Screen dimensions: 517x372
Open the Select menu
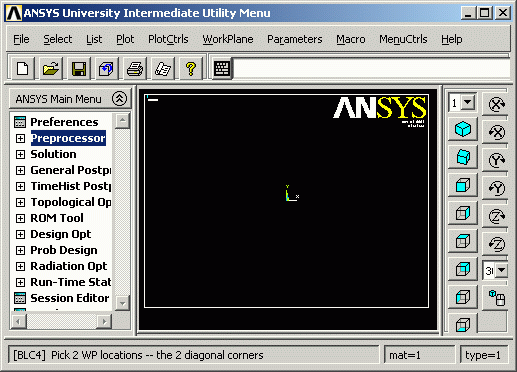coord(58,39)
